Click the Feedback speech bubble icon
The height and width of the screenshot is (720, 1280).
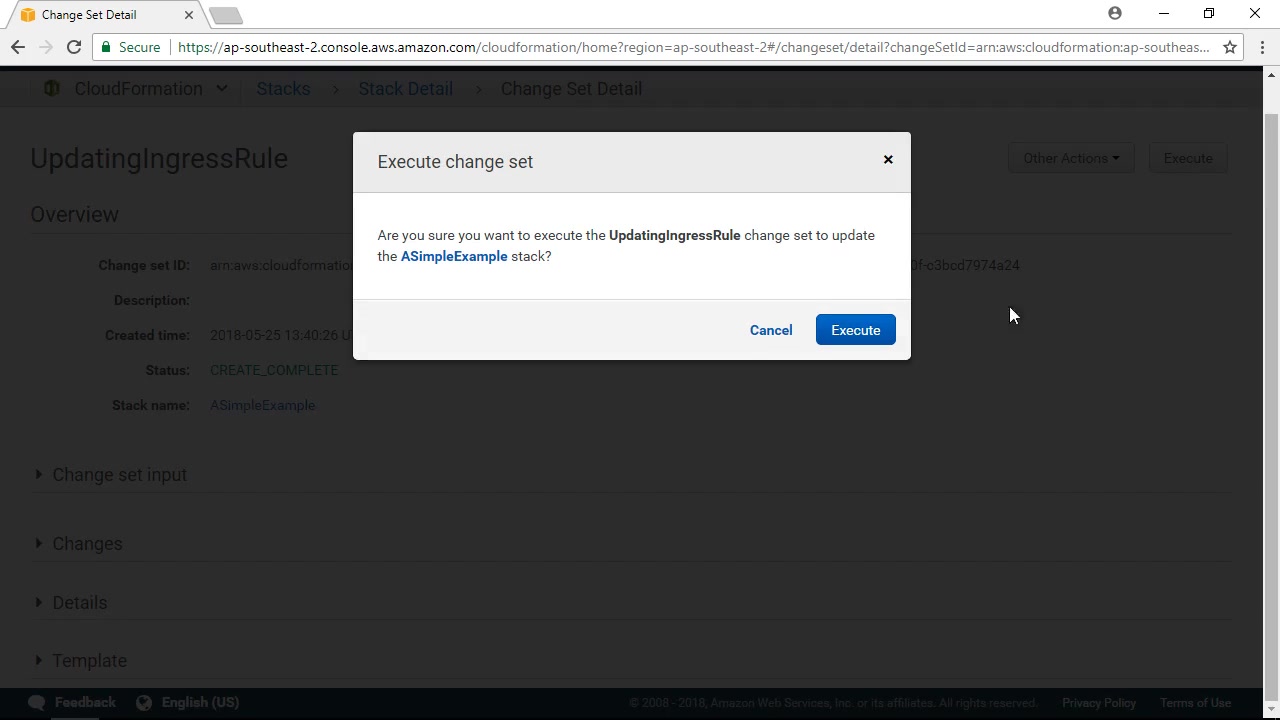pos(37,703)
